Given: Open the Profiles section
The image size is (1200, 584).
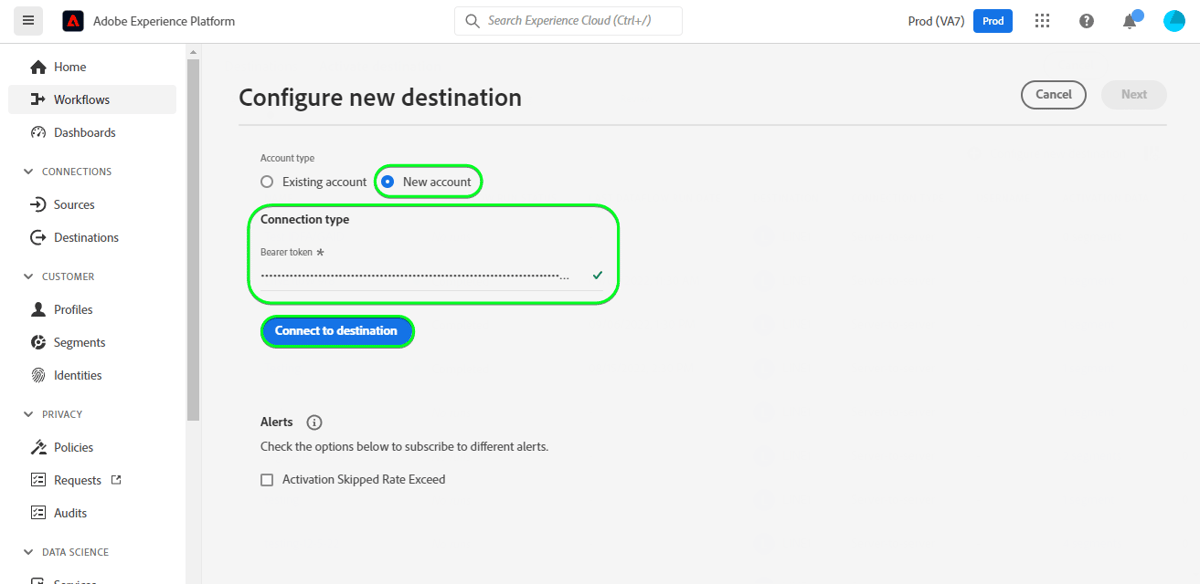Looking at the screenshot, I should coord(77,309).
